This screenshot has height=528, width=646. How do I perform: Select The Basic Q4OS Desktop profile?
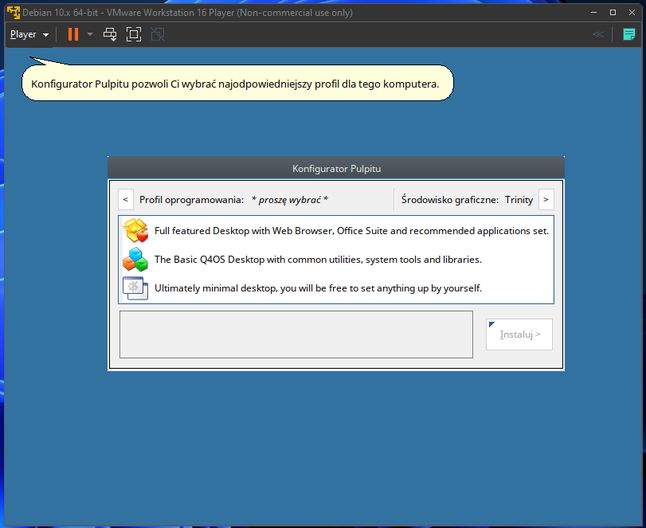[336, 259]
